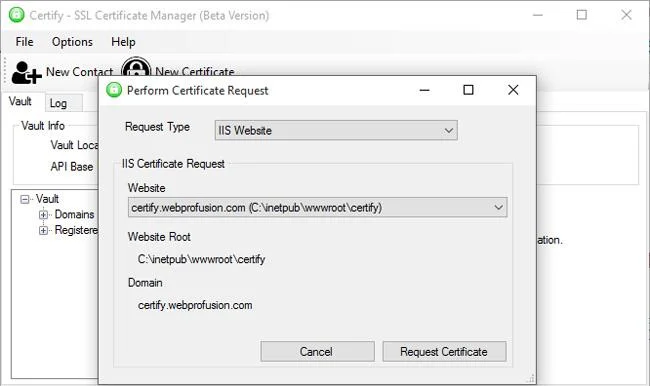Click the green icon in Perform Certificate Request dialog title

[114, 90]
